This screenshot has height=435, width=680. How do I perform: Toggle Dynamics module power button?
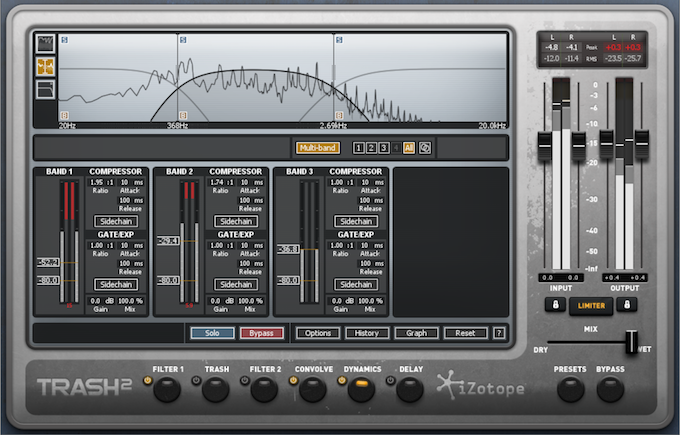point(342,380)
